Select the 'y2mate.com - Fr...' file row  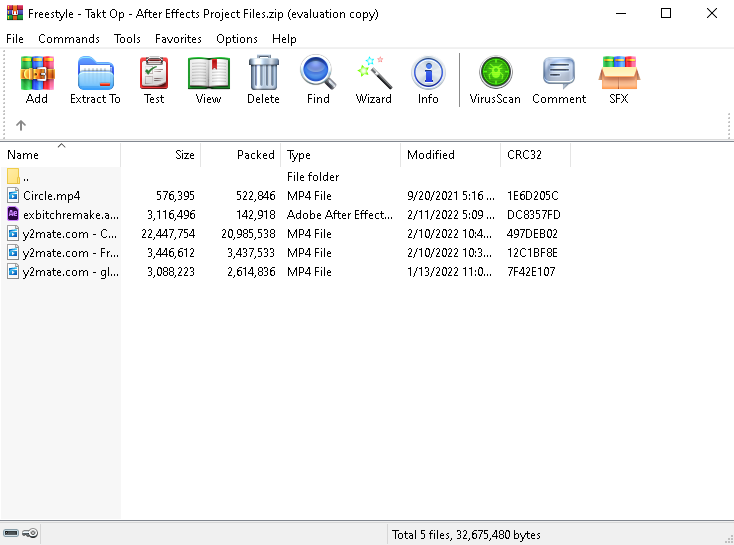pyautogui.click(x=286, y=253)
